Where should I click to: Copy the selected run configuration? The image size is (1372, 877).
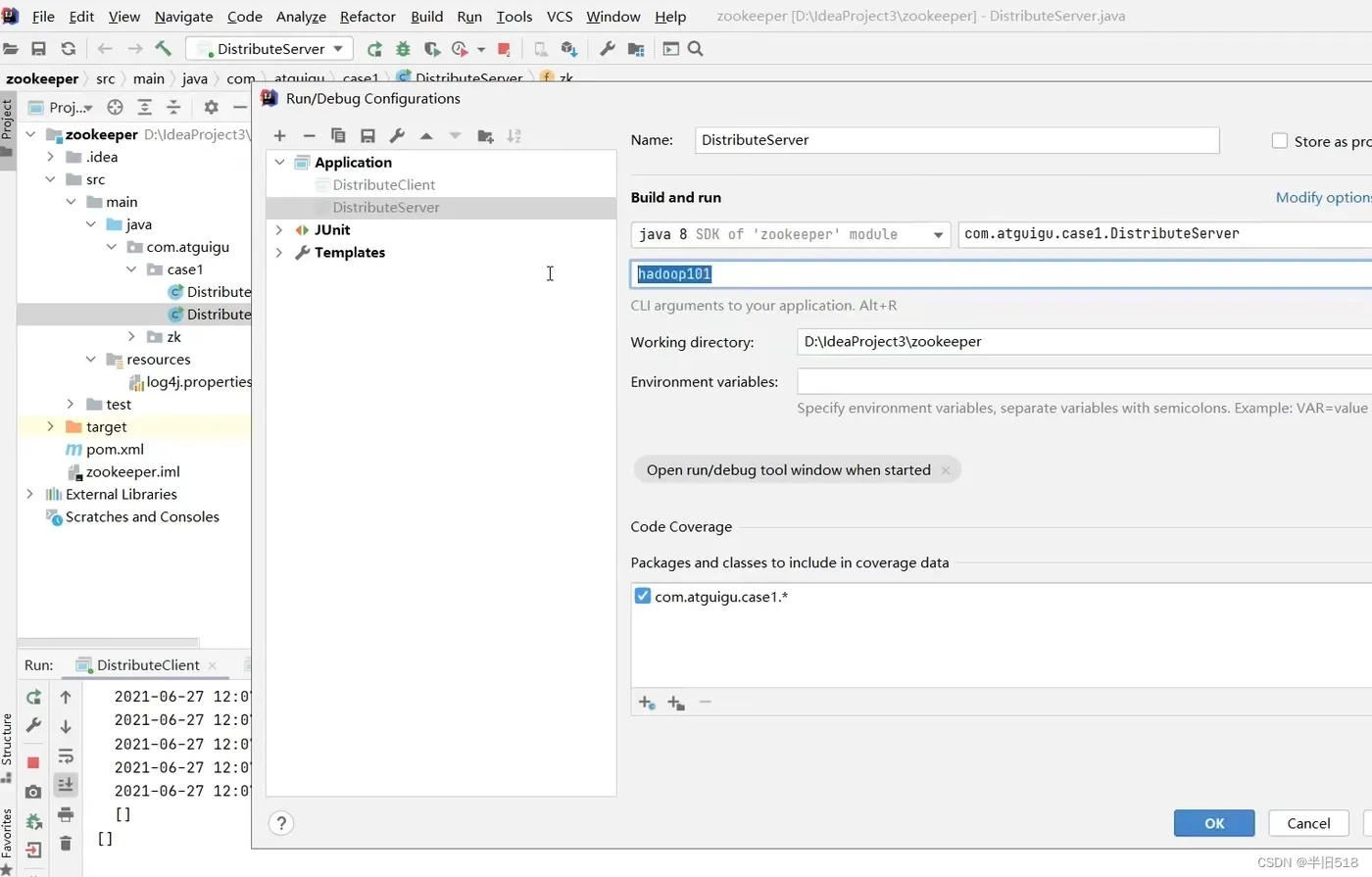pyautogui.click(x=338, y=136)
